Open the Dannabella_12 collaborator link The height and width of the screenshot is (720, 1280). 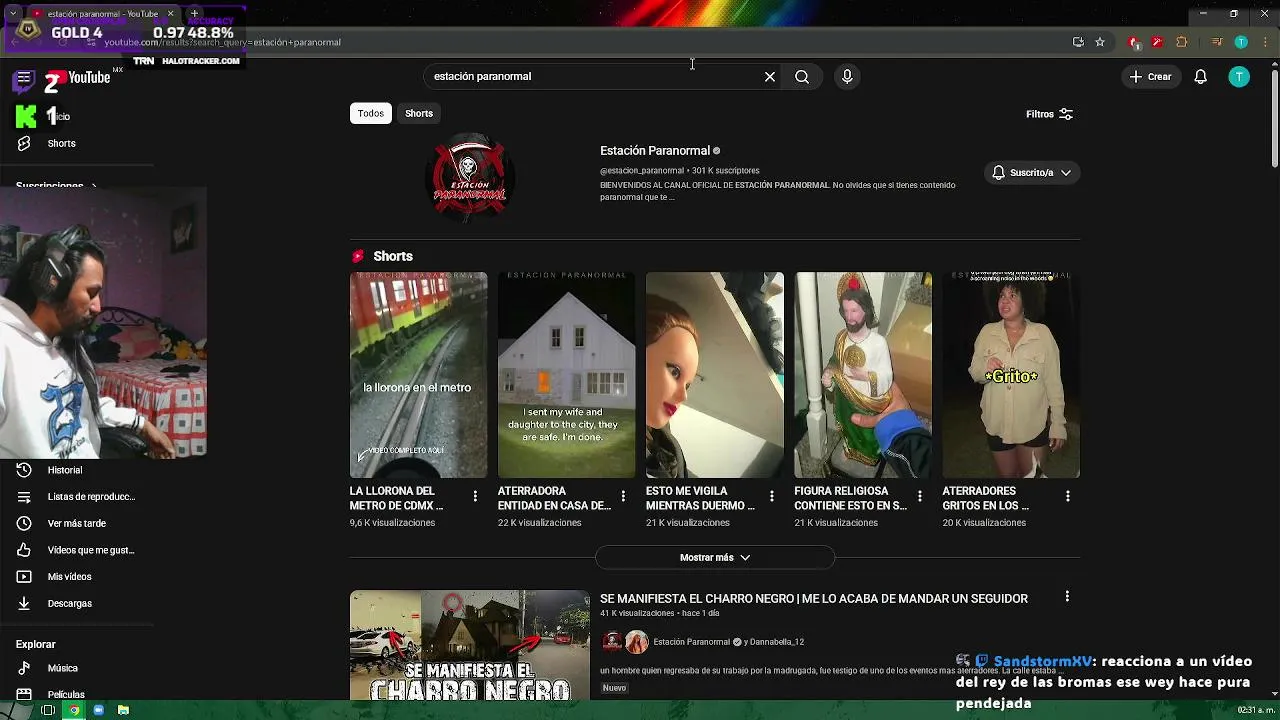click(777, 642)
